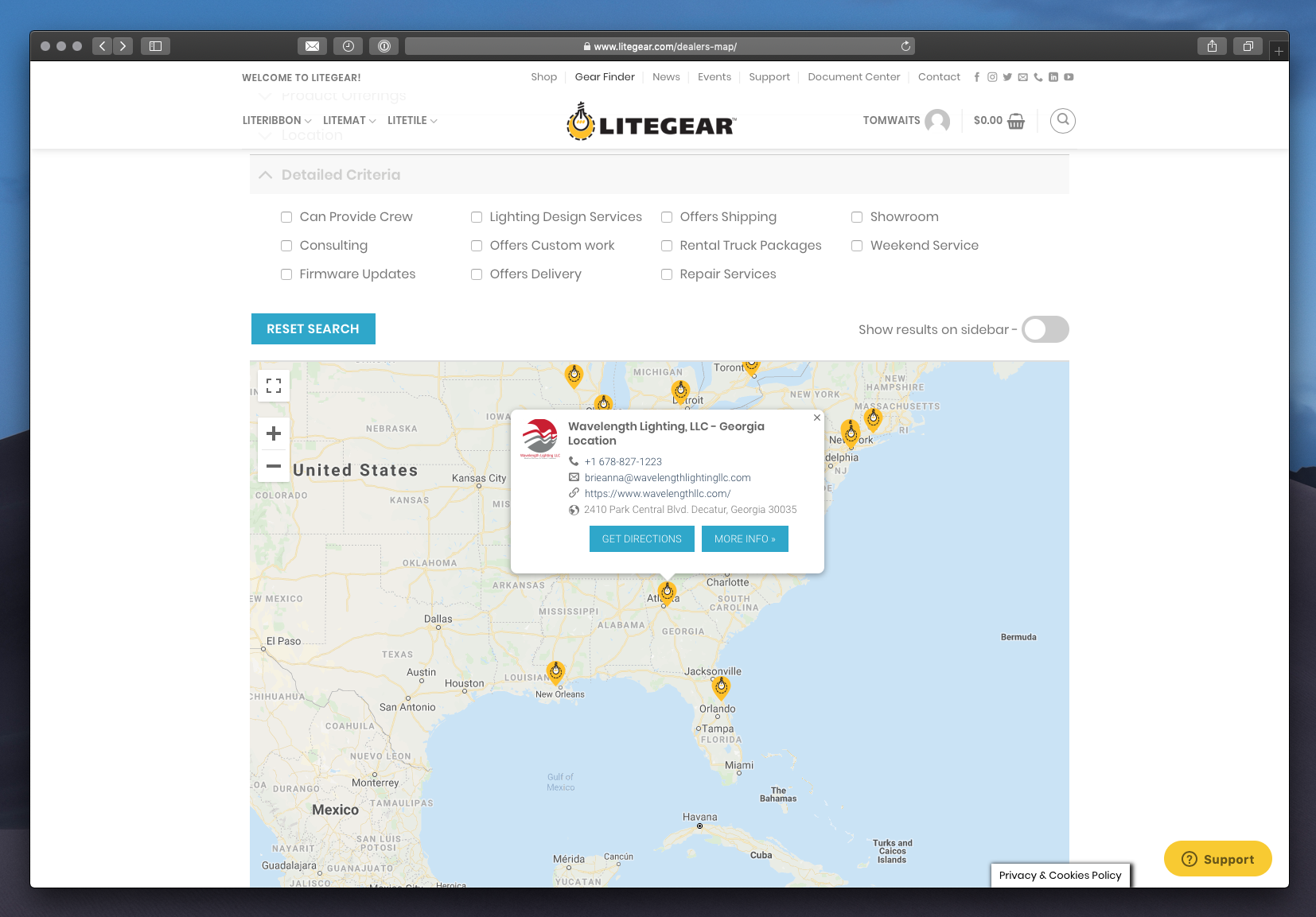Click MORE INFO in dealer popup
Image resolution: width=1316 pixels, height=917 pixels.
[x=745, y=539]
